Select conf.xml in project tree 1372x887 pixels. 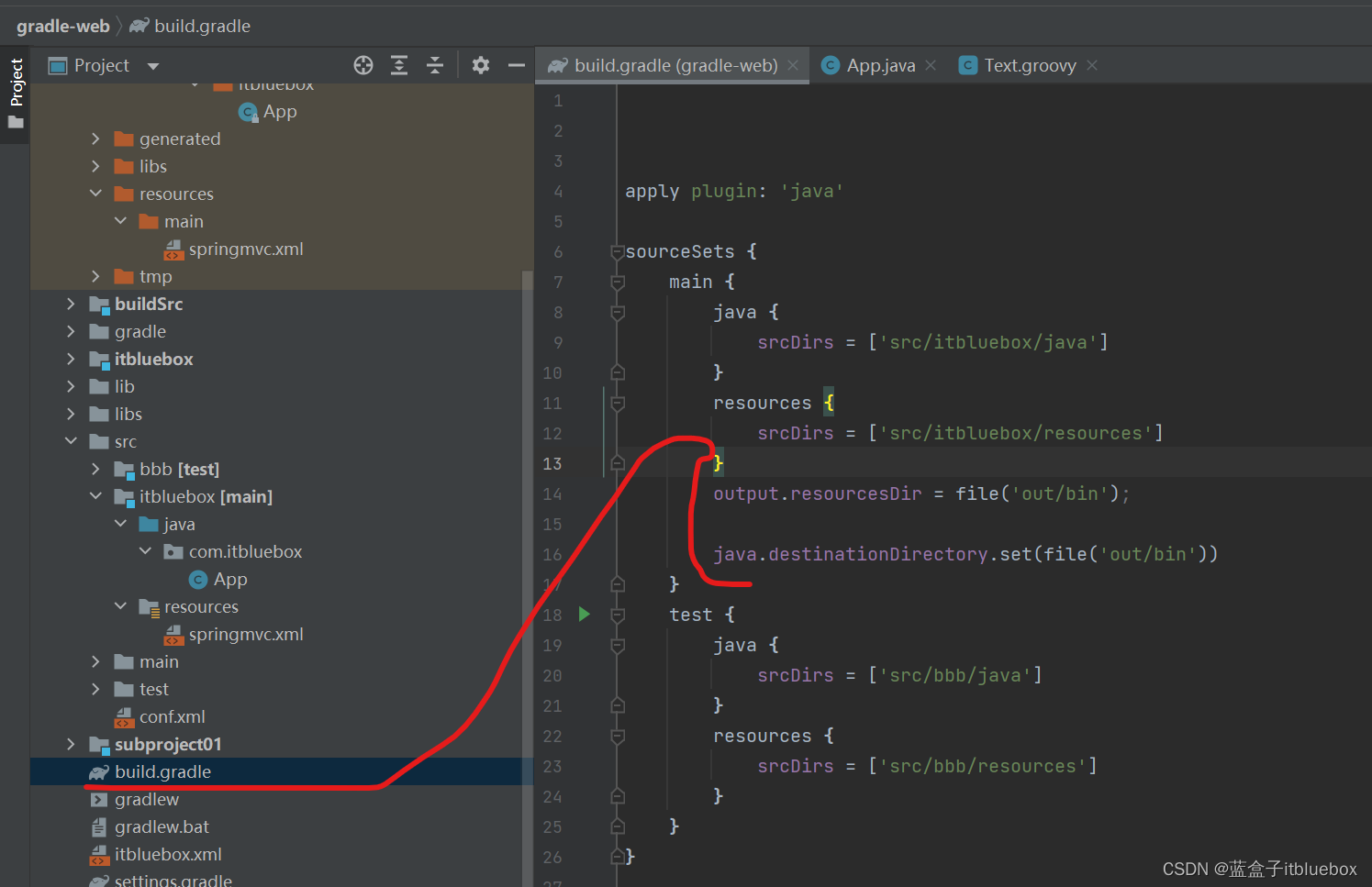tap(172, 716)
